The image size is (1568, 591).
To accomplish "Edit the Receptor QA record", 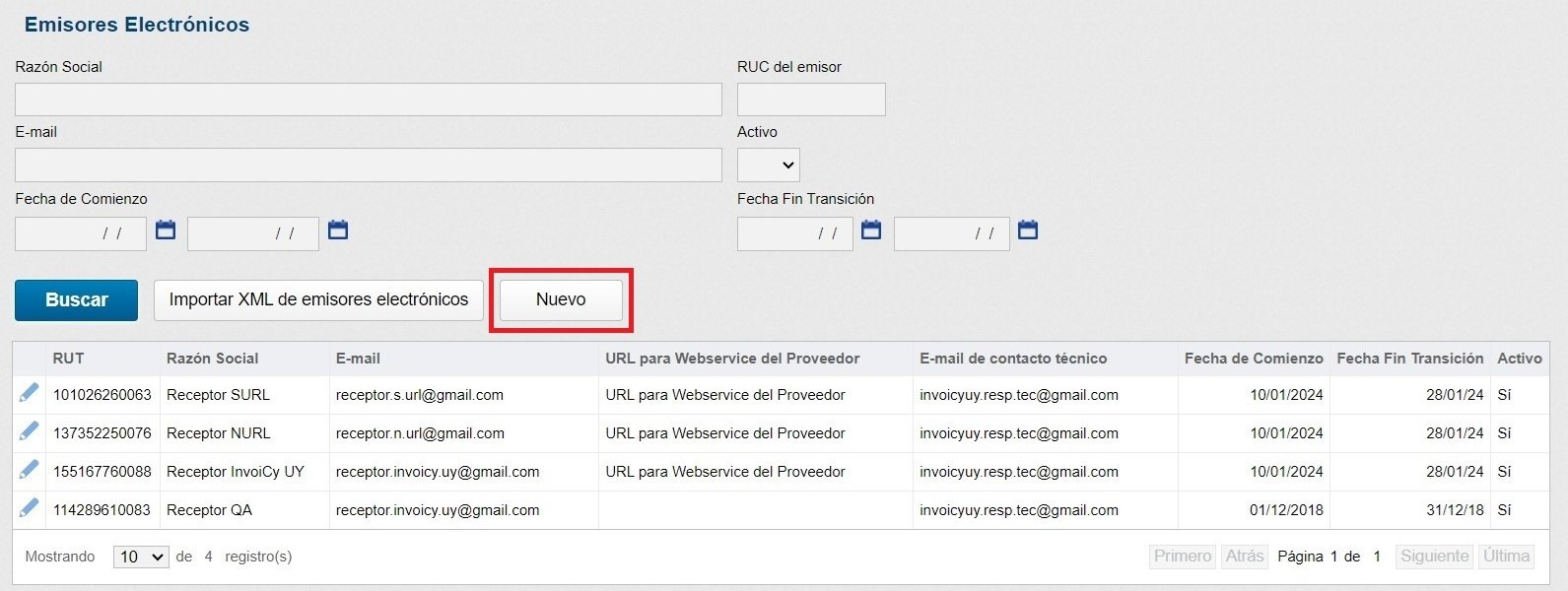I will pyautogui.click(x=29, y=508).
